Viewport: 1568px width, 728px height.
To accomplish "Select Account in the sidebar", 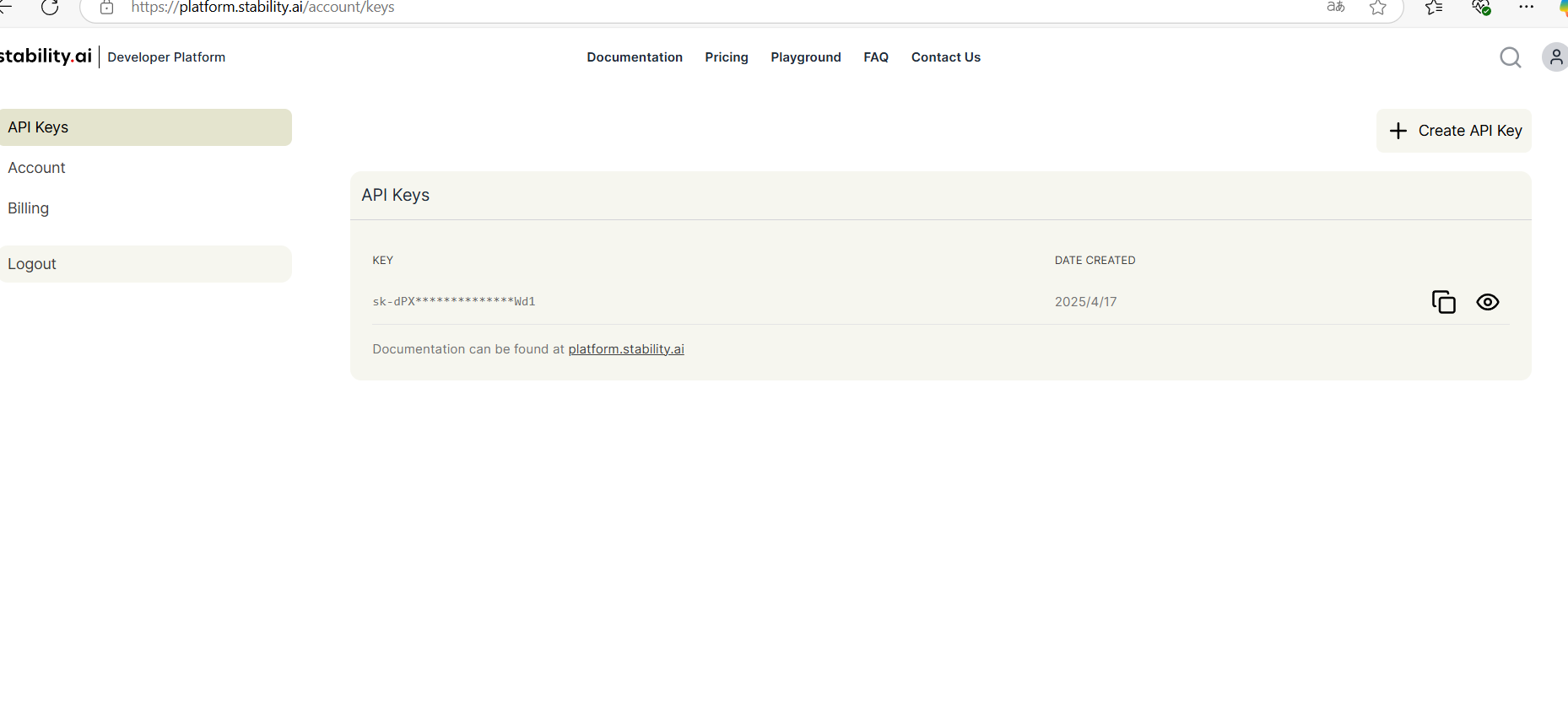I will tap(36, 168).
